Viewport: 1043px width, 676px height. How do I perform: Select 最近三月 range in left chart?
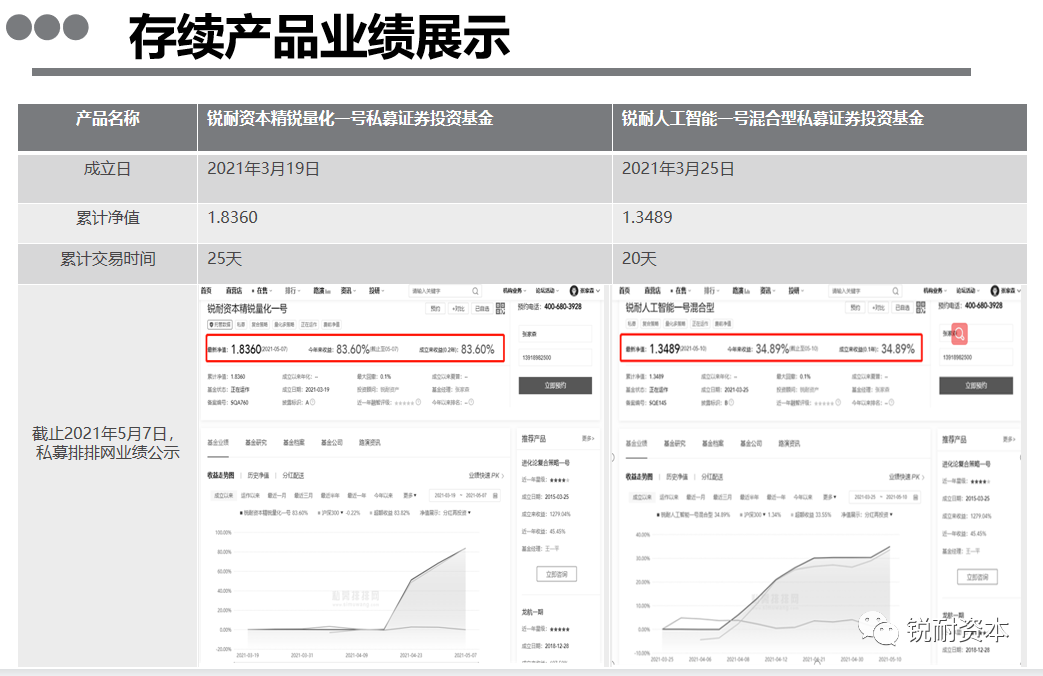[x=303, y=496]
